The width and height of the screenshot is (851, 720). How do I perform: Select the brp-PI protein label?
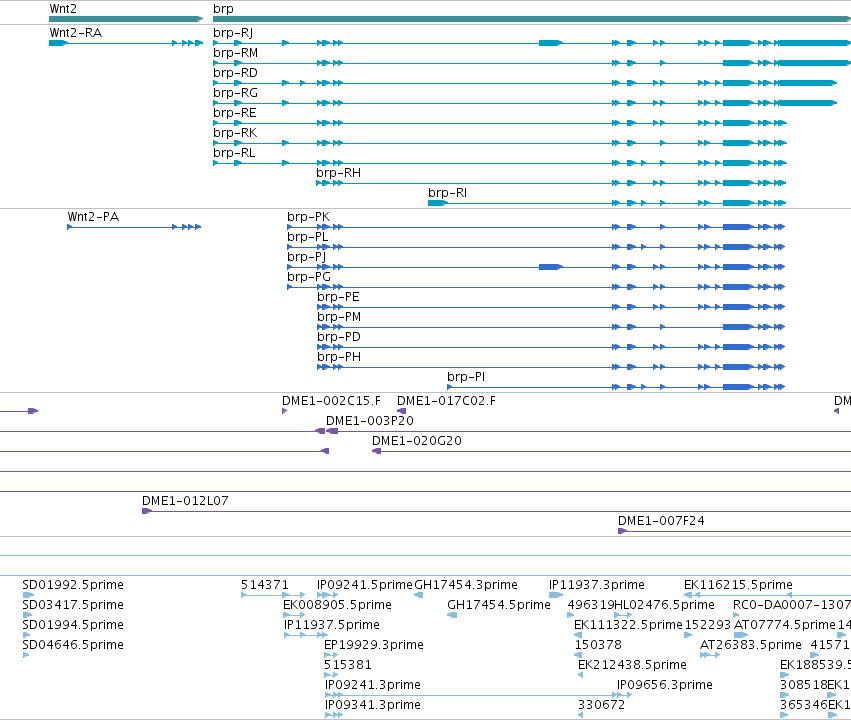click(x=466, y=377)
